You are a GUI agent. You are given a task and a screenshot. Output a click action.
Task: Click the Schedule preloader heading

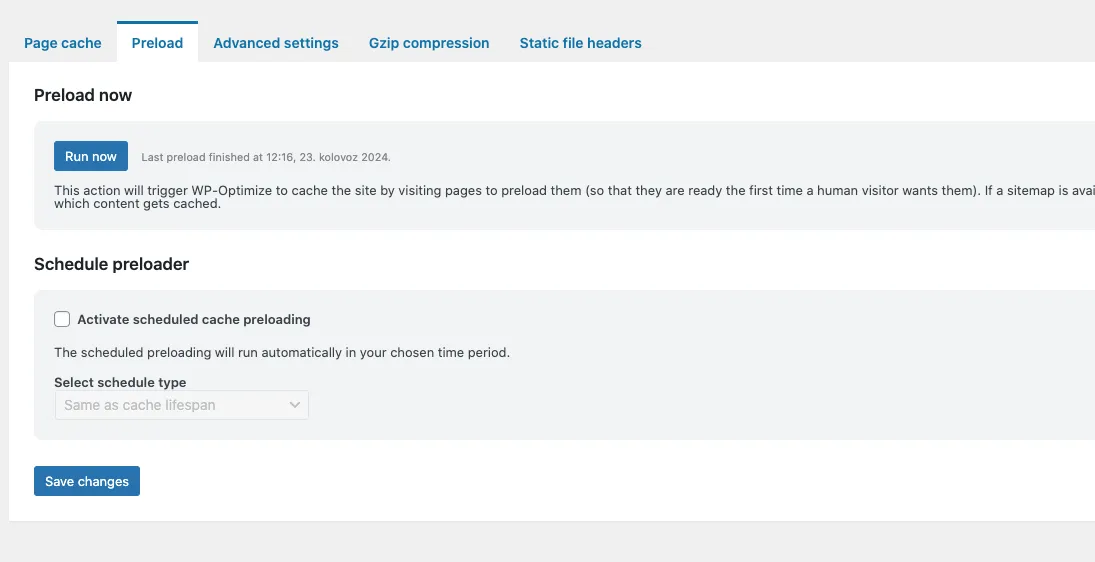111,264
